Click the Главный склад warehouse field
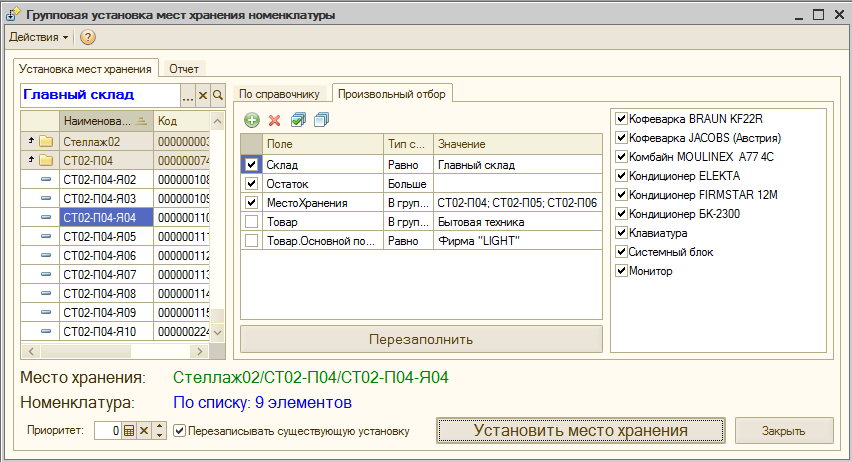This screenshot has height=462, width=852. click(101, 96)
